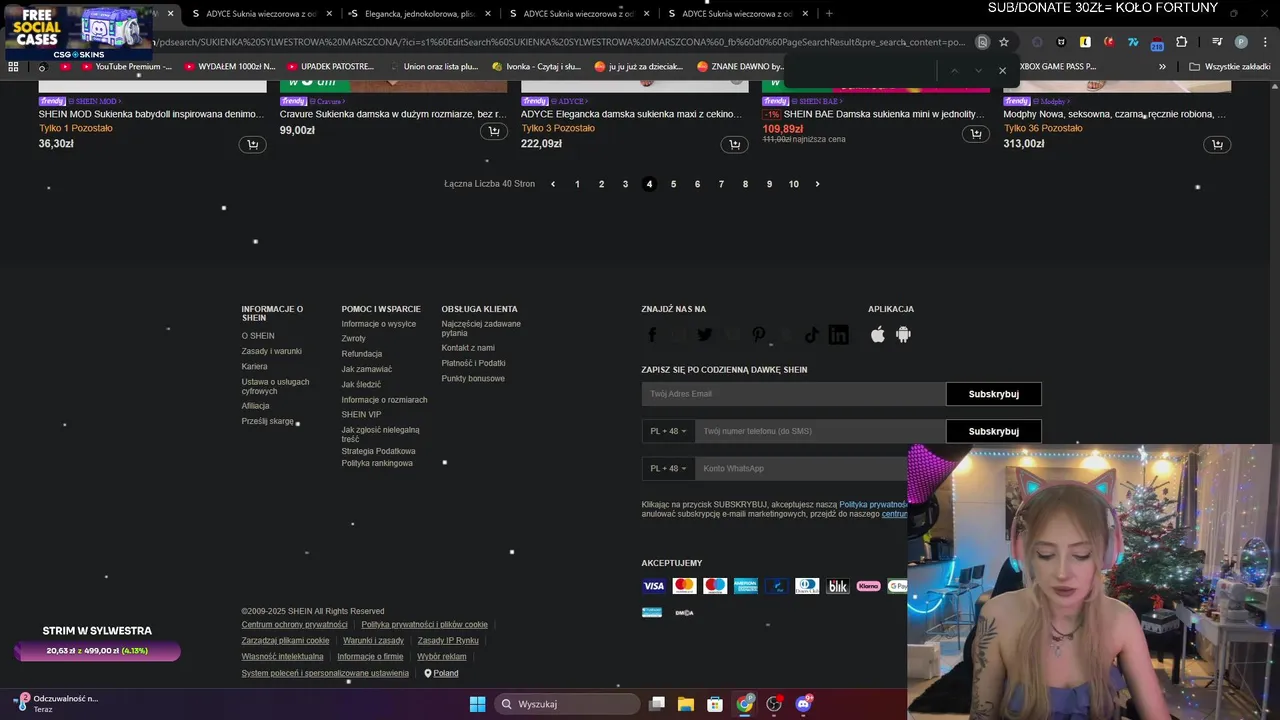The width and height of the screenshot is (1280, 720).
Task: Click the DMCA badge icon
Action: 684,612
